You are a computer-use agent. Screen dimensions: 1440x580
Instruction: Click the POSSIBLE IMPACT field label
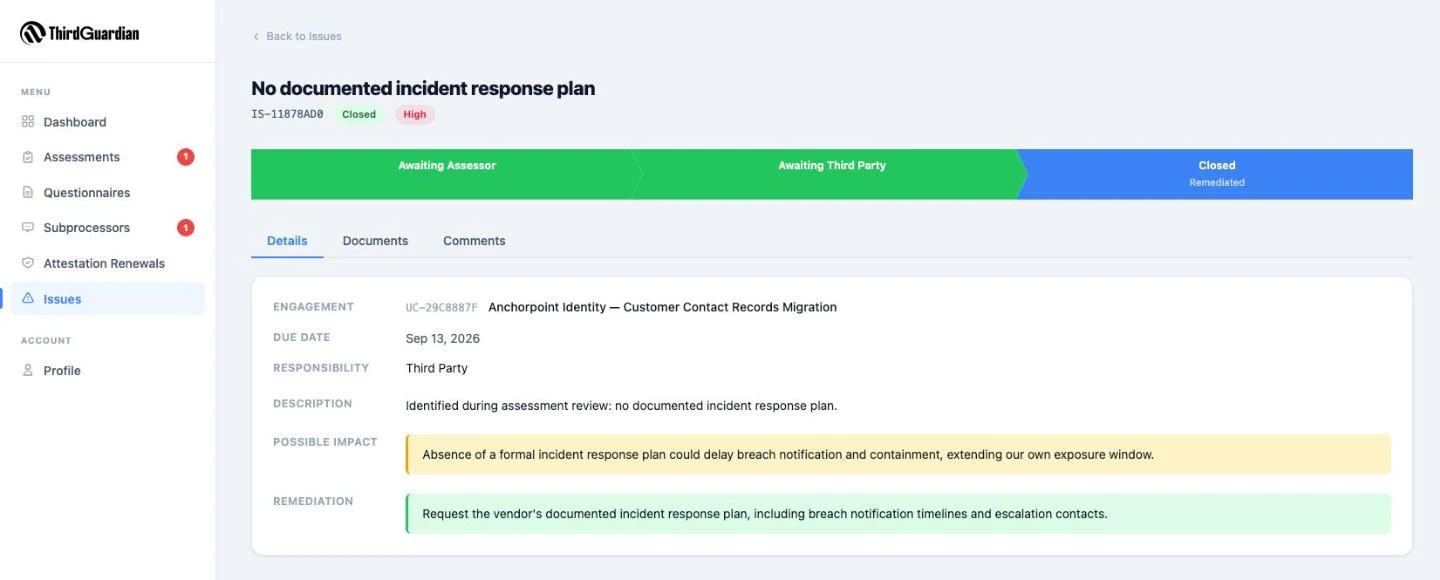click(325, 442)
